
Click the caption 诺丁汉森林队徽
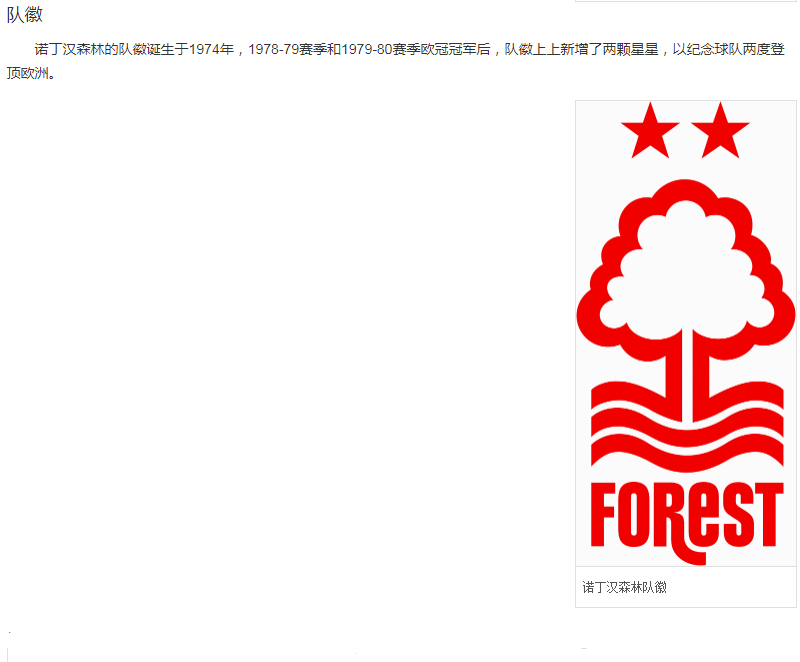click(624, 588)
